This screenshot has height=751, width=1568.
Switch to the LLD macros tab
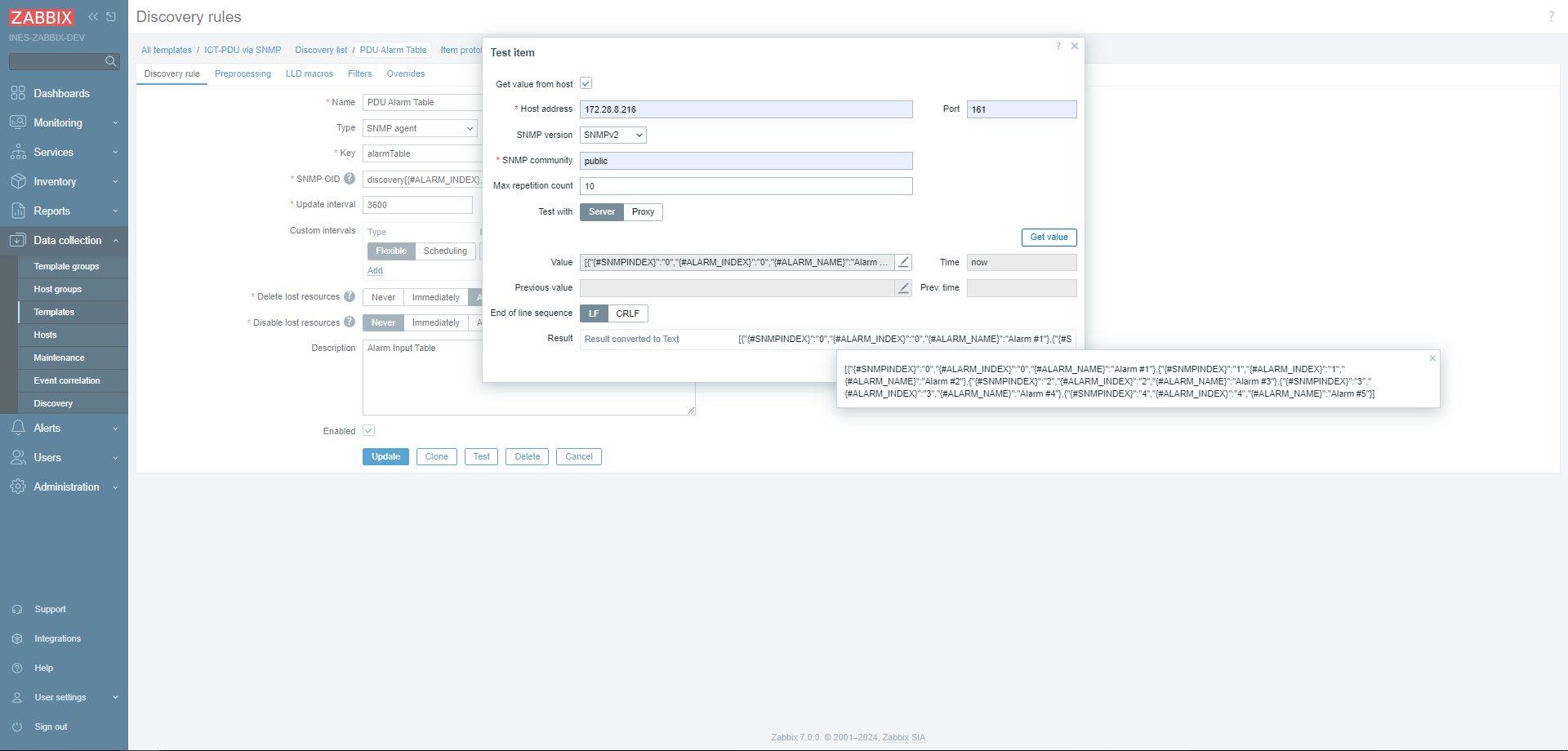tap(310, 73)
